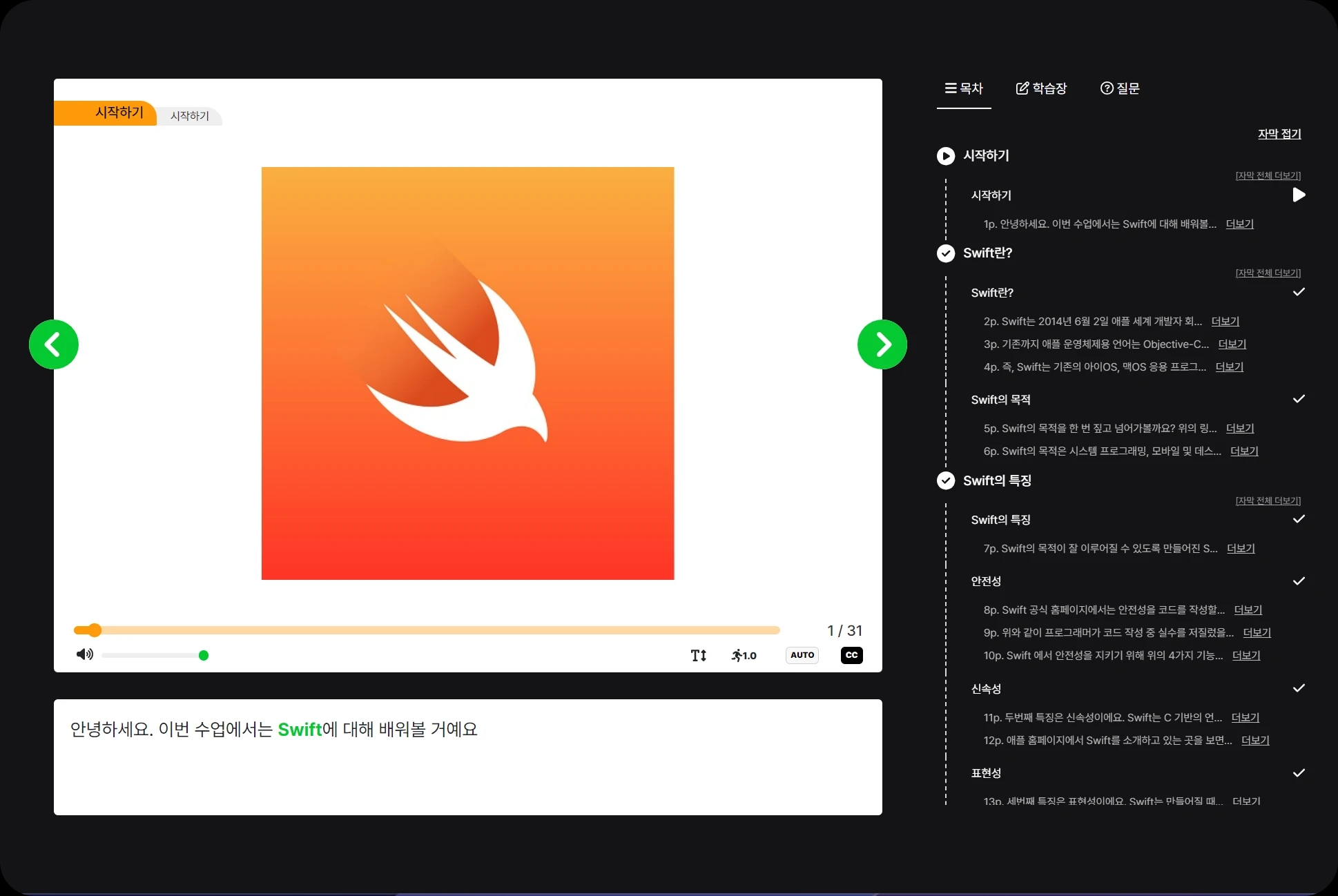Click the 6p. Swift의 목적은 subtitle text

pos(1103,451)
